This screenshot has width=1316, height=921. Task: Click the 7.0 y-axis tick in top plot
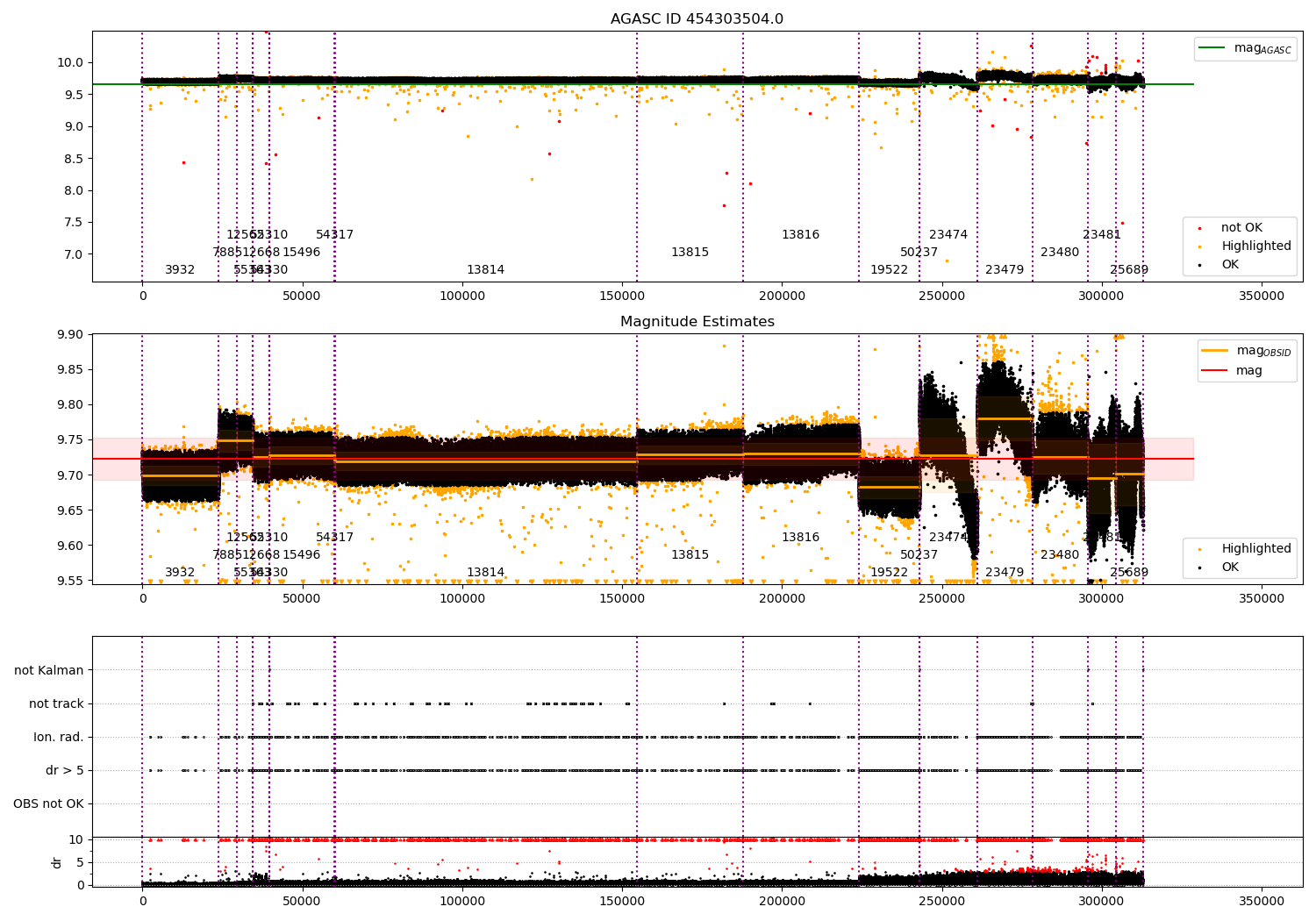[74, 254]
